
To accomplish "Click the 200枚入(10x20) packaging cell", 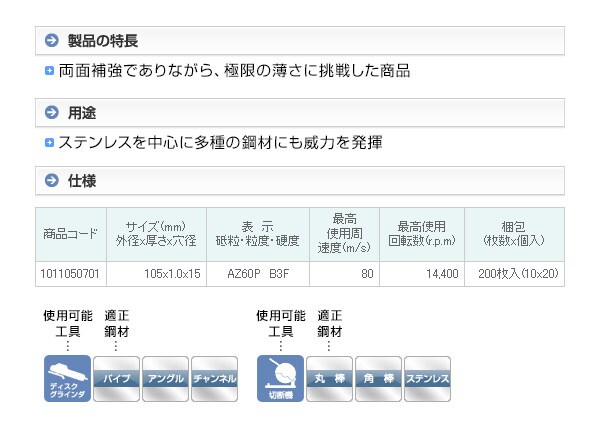I will (519, 273).
